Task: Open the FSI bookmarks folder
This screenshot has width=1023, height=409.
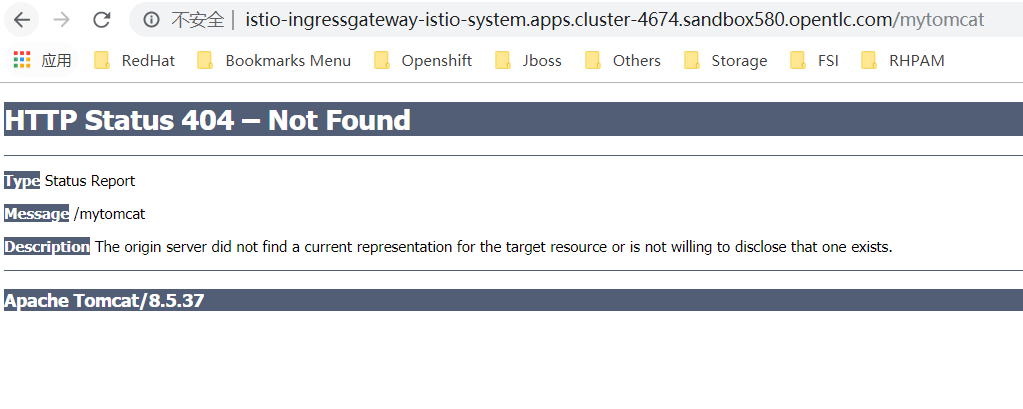Action: pos(827,61)
